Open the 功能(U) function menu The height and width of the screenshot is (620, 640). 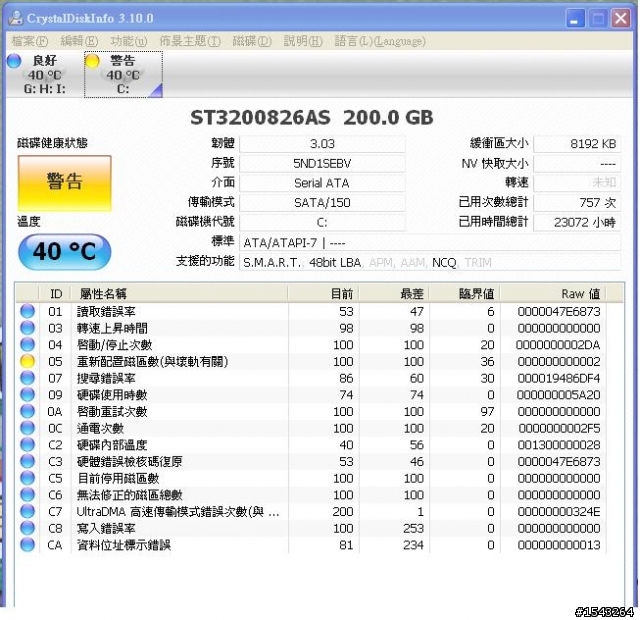[129, 41]
